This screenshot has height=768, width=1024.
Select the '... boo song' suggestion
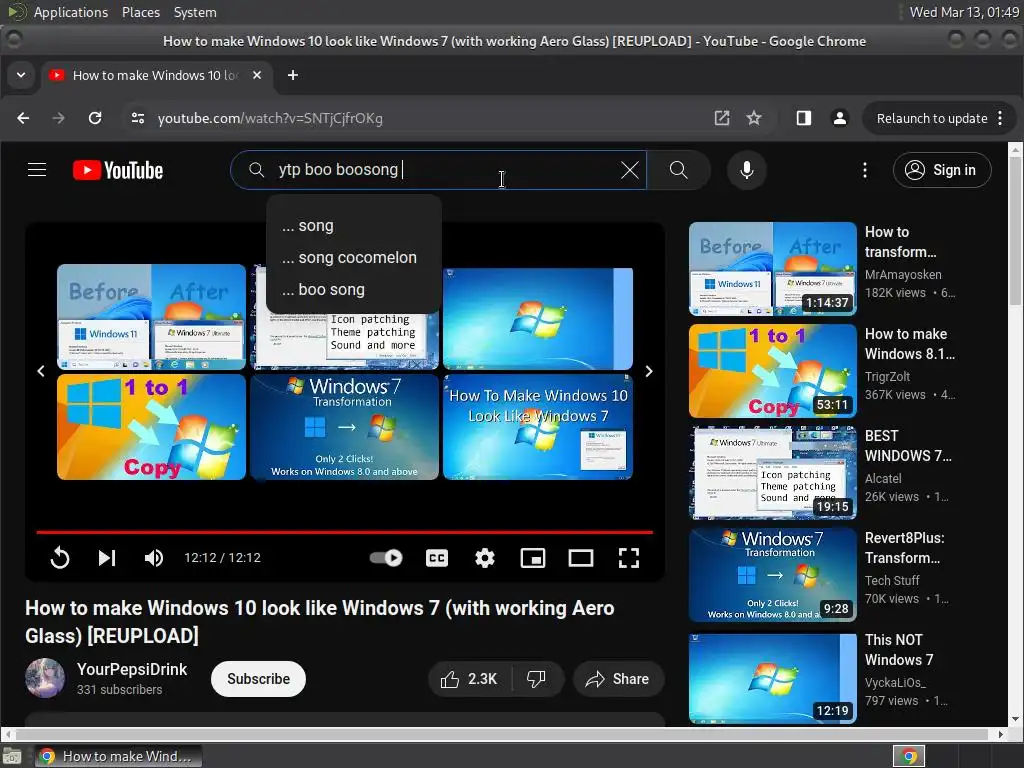(x=354, y=290)
